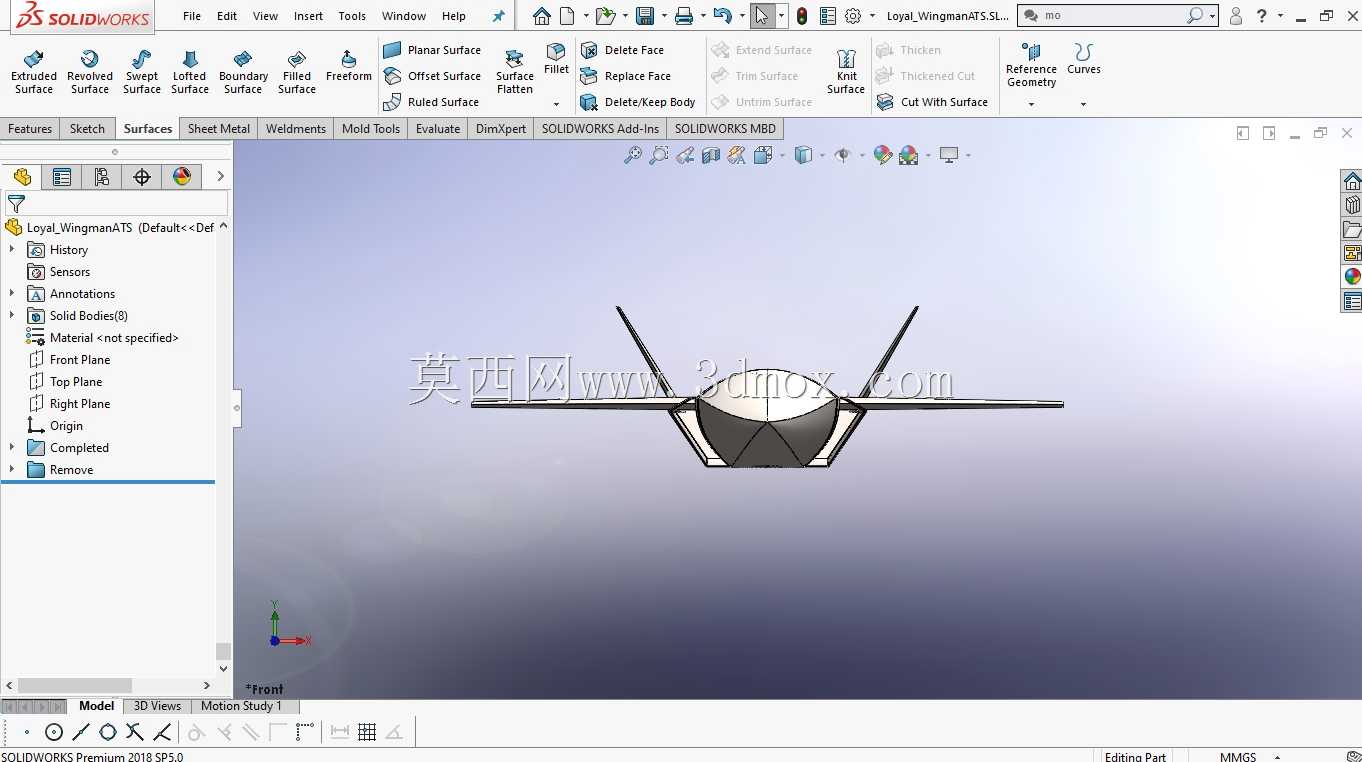The image size is (1362, 762).
Task: Open the ConfigurationManager panel tab
Action: click(102, 177)
